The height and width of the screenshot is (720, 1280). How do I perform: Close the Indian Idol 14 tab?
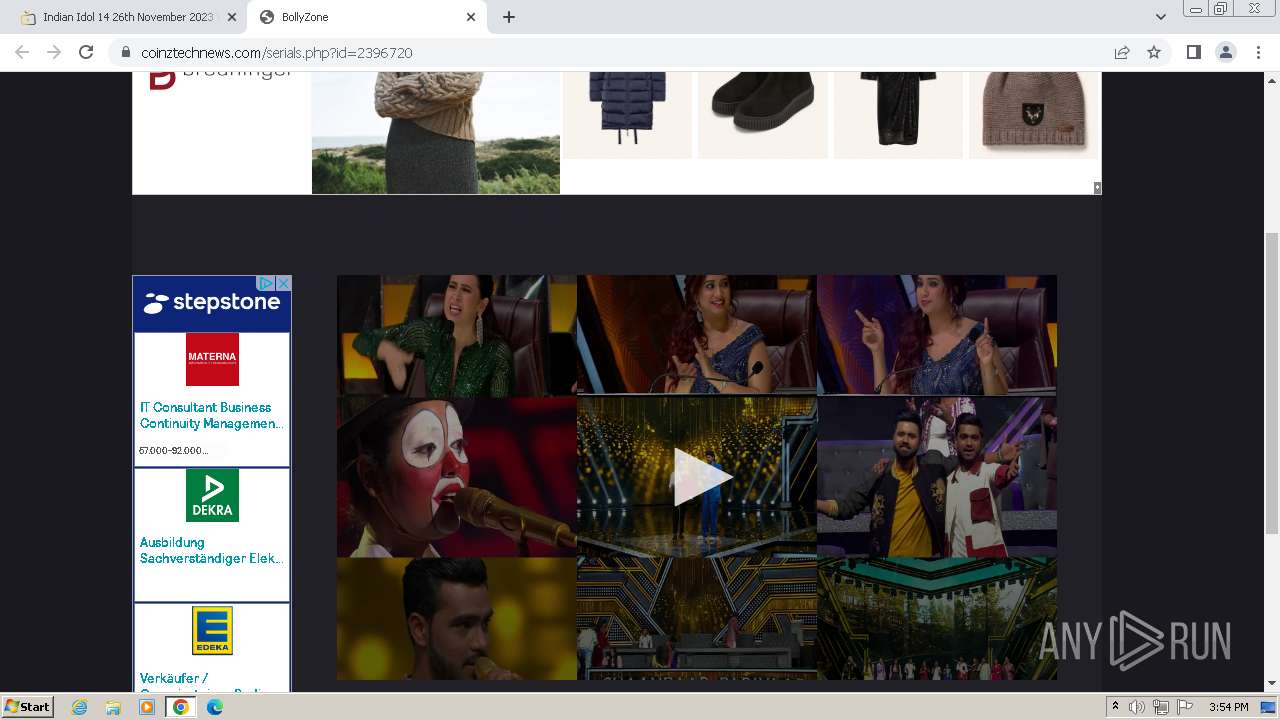click(x=231, y=17)
